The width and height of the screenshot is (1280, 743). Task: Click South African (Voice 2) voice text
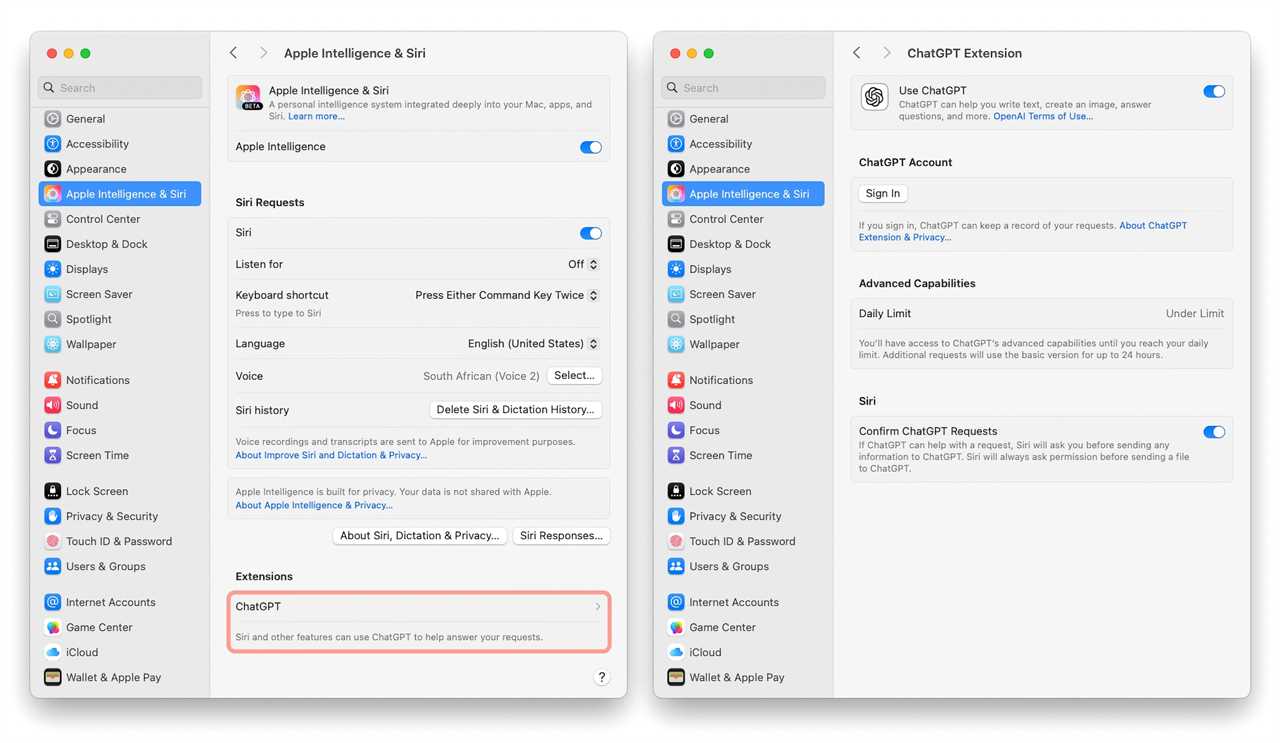[x=481, y=376]
